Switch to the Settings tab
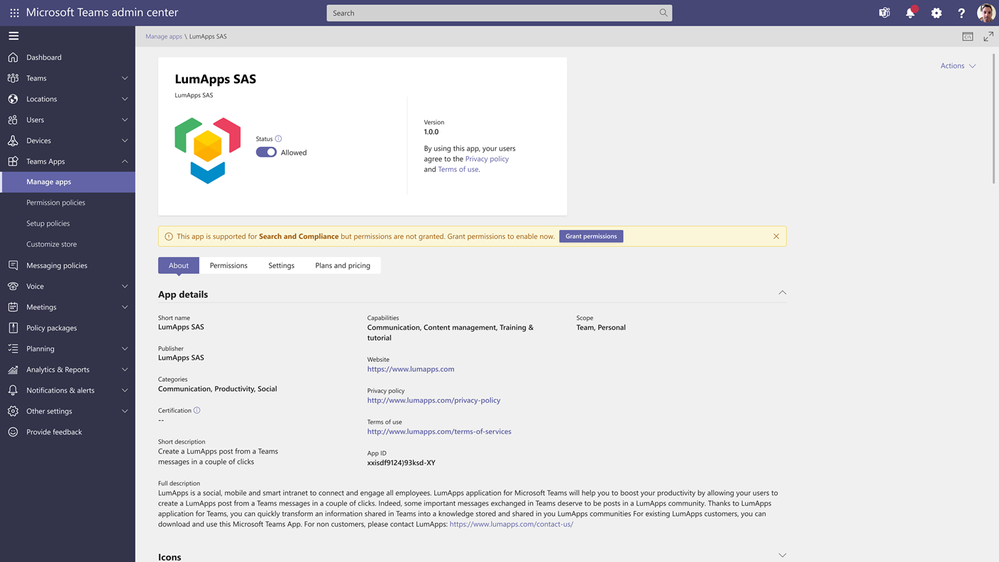999x562 pixels. point(281,266)
